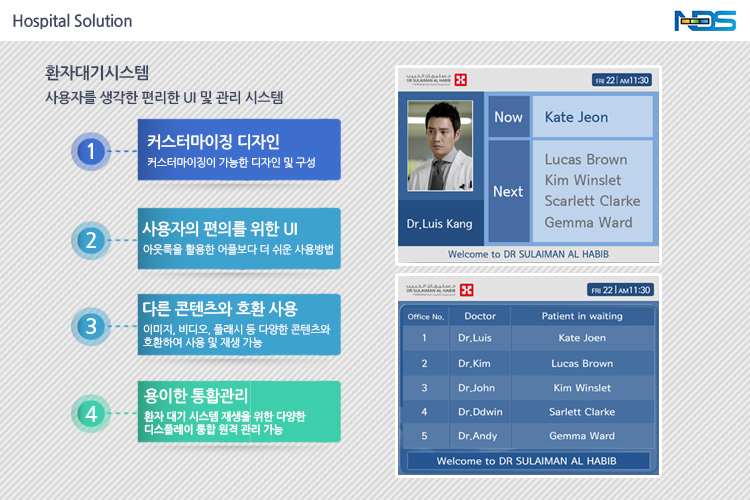
Task: Click the number 3 circle badge
Action: (90, 326)
